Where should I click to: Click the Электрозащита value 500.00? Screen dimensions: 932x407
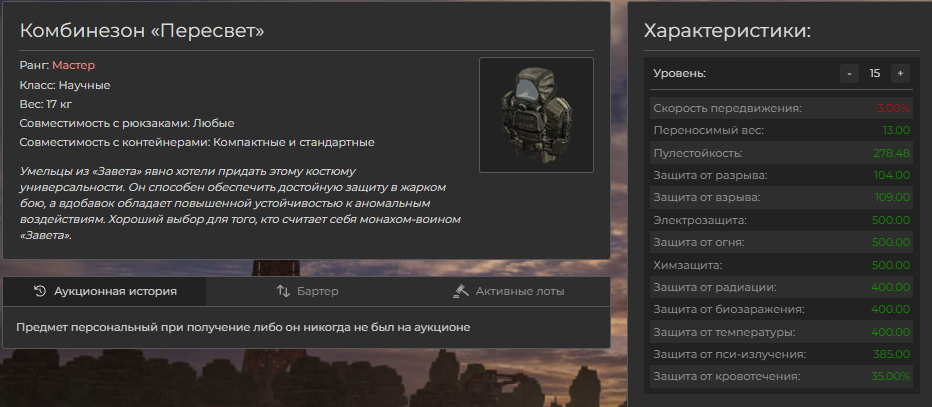pyautogui.click(x=890, y=220)
